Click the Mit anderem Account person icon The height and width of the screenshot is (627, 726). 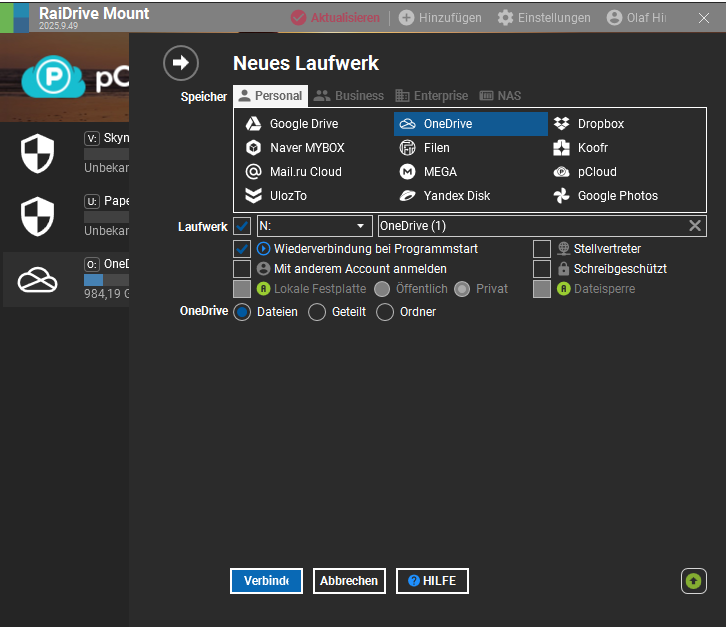[x=263, y=269]
